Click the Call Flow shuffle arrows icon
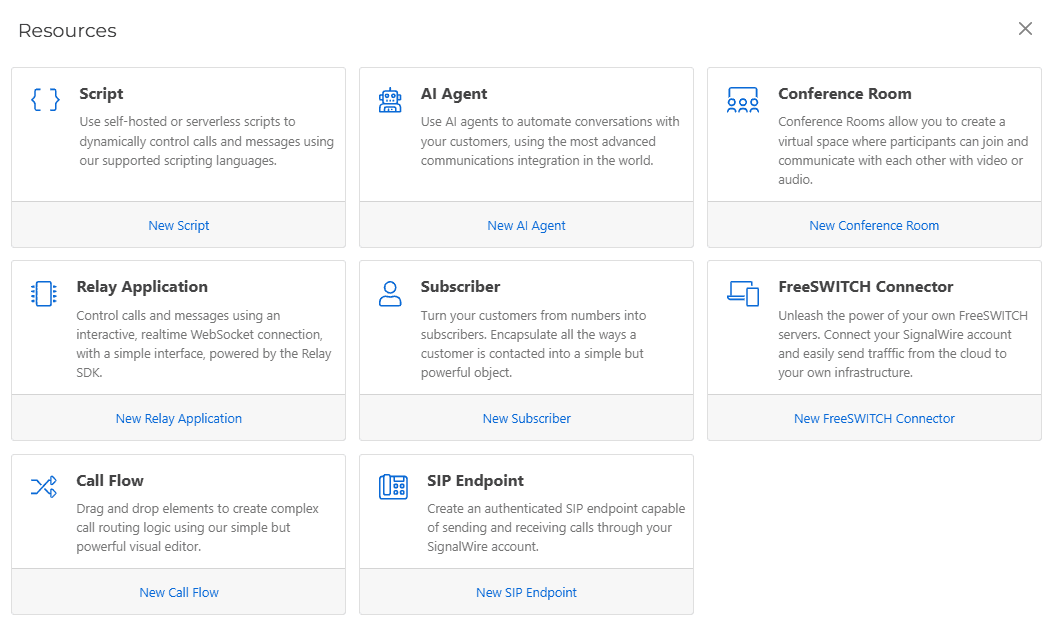 tap(44, 487)
